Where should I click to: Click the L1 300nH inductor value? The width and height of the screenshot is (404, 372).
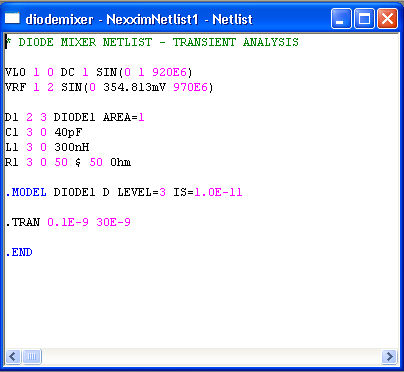(x=72, y=147)
